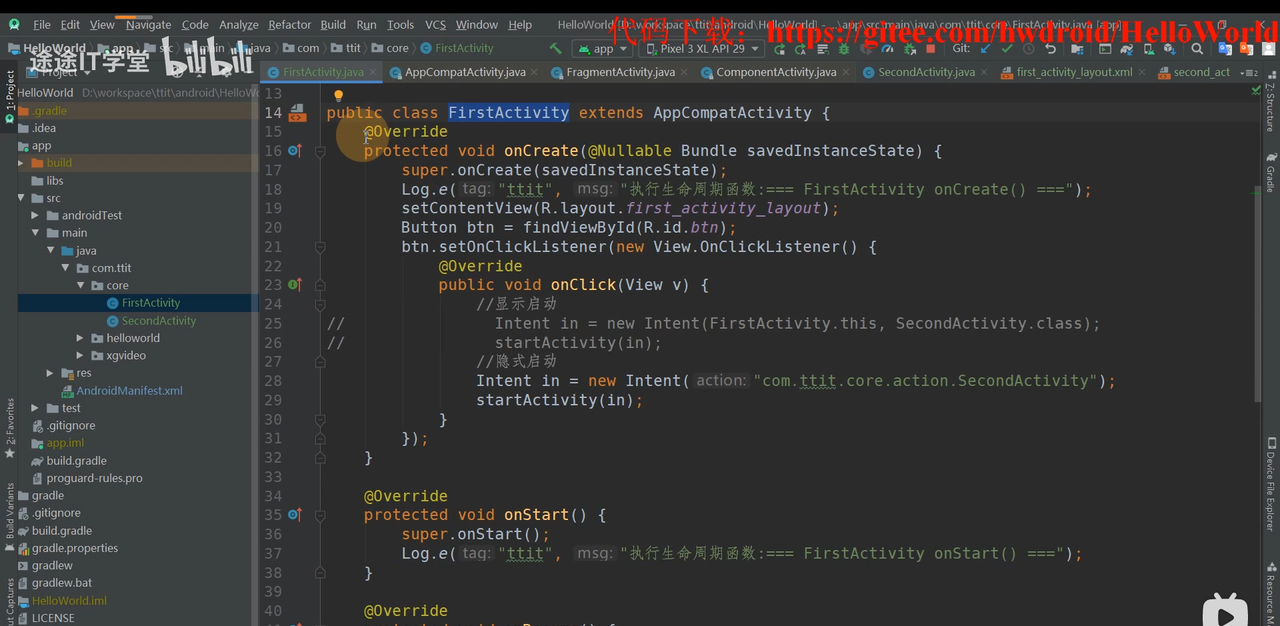The image size is (1280, 626).
Task: Click the Git commit checkmark icon
Action: coord(1006,48)
